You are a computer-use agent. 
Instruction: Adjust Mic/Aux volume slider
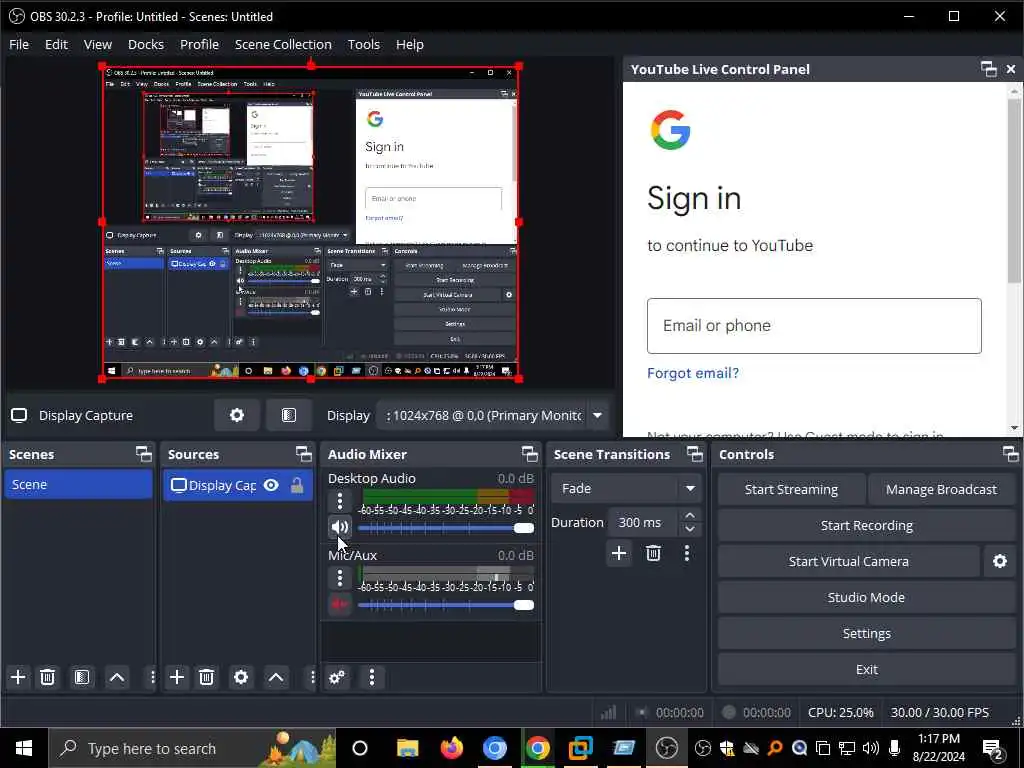pos(446,605)
